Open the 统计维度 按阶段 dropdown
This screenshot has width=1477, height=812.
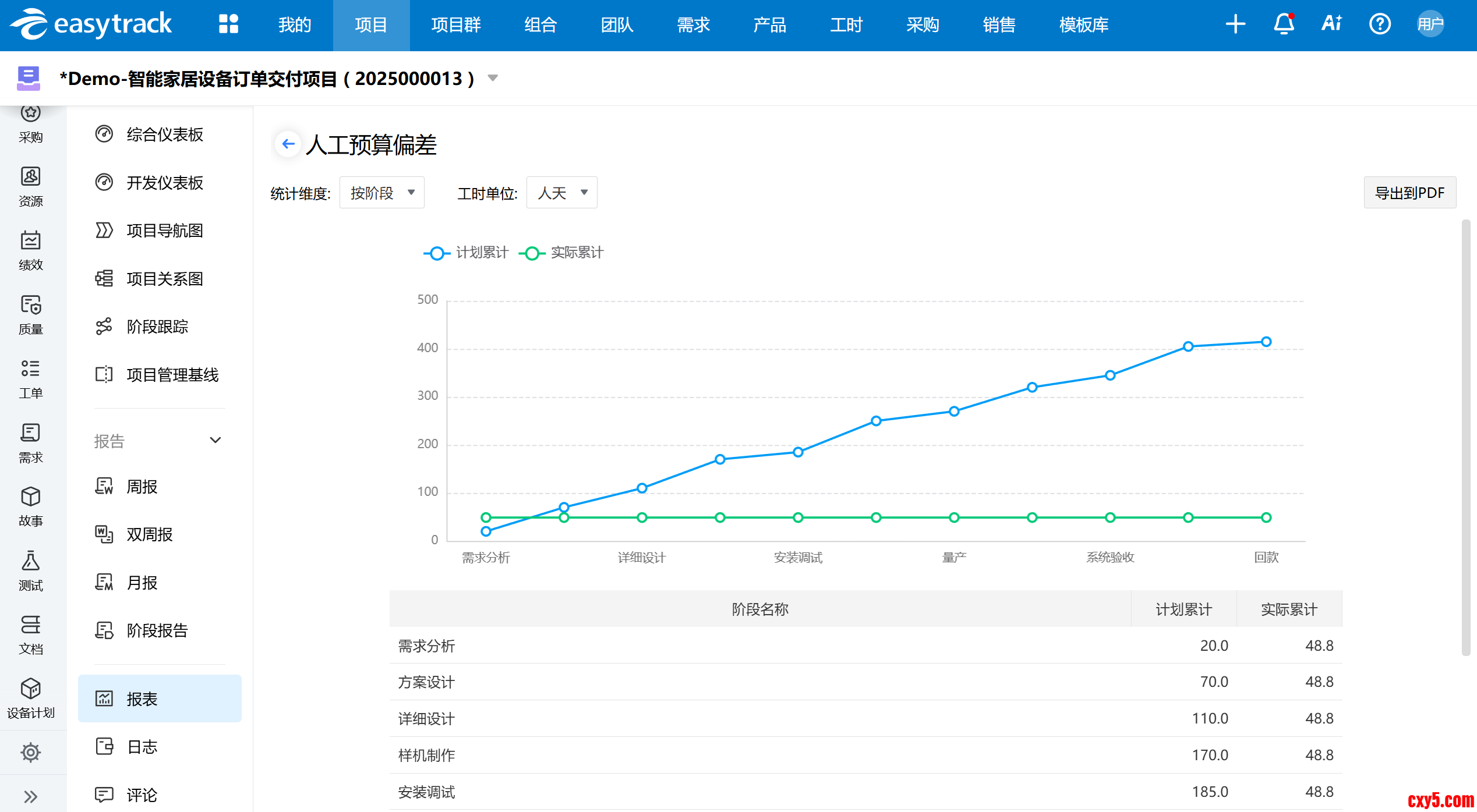point(381,193)
